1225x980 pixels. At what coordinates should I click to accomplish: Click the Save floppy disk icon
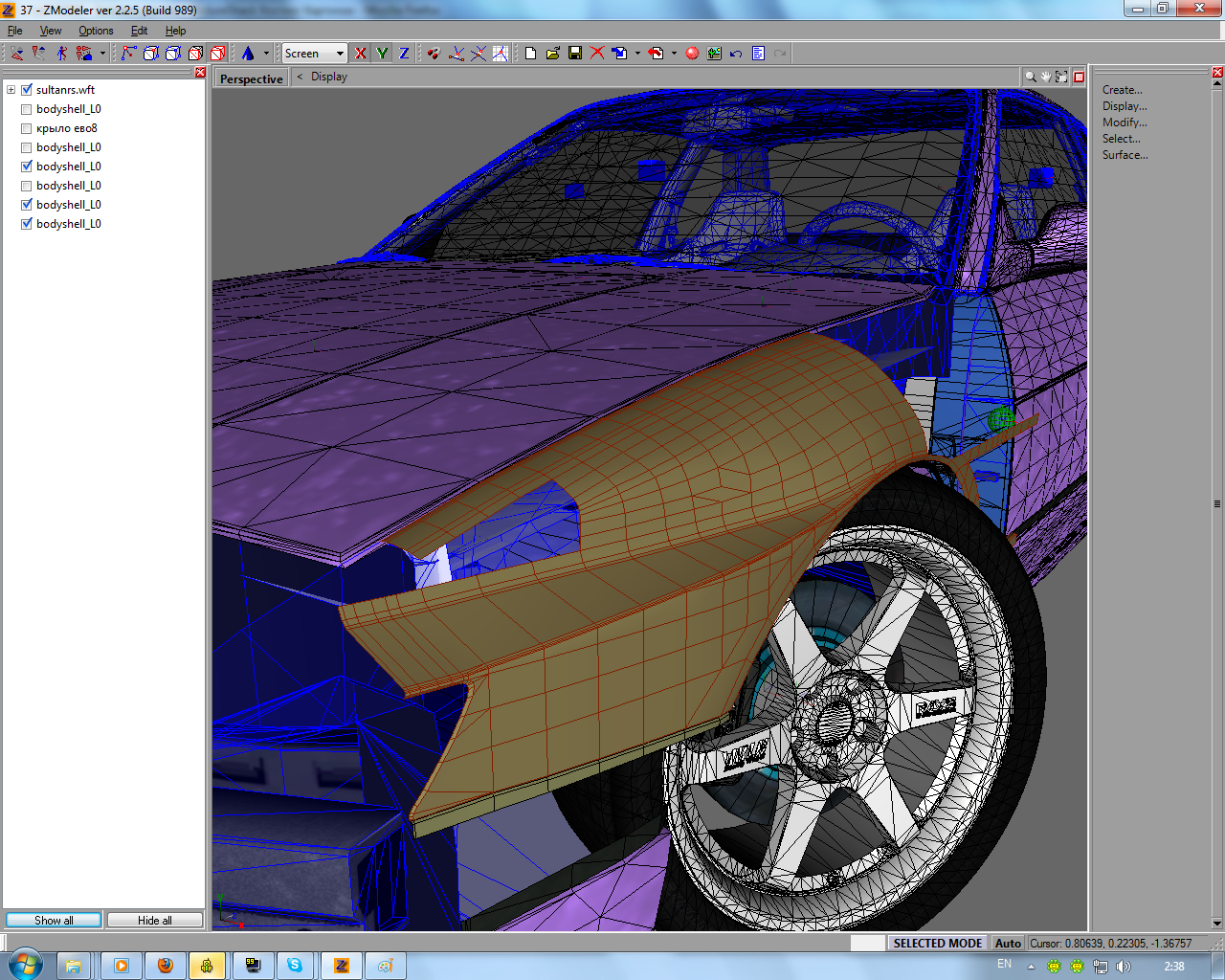point(575,54)
